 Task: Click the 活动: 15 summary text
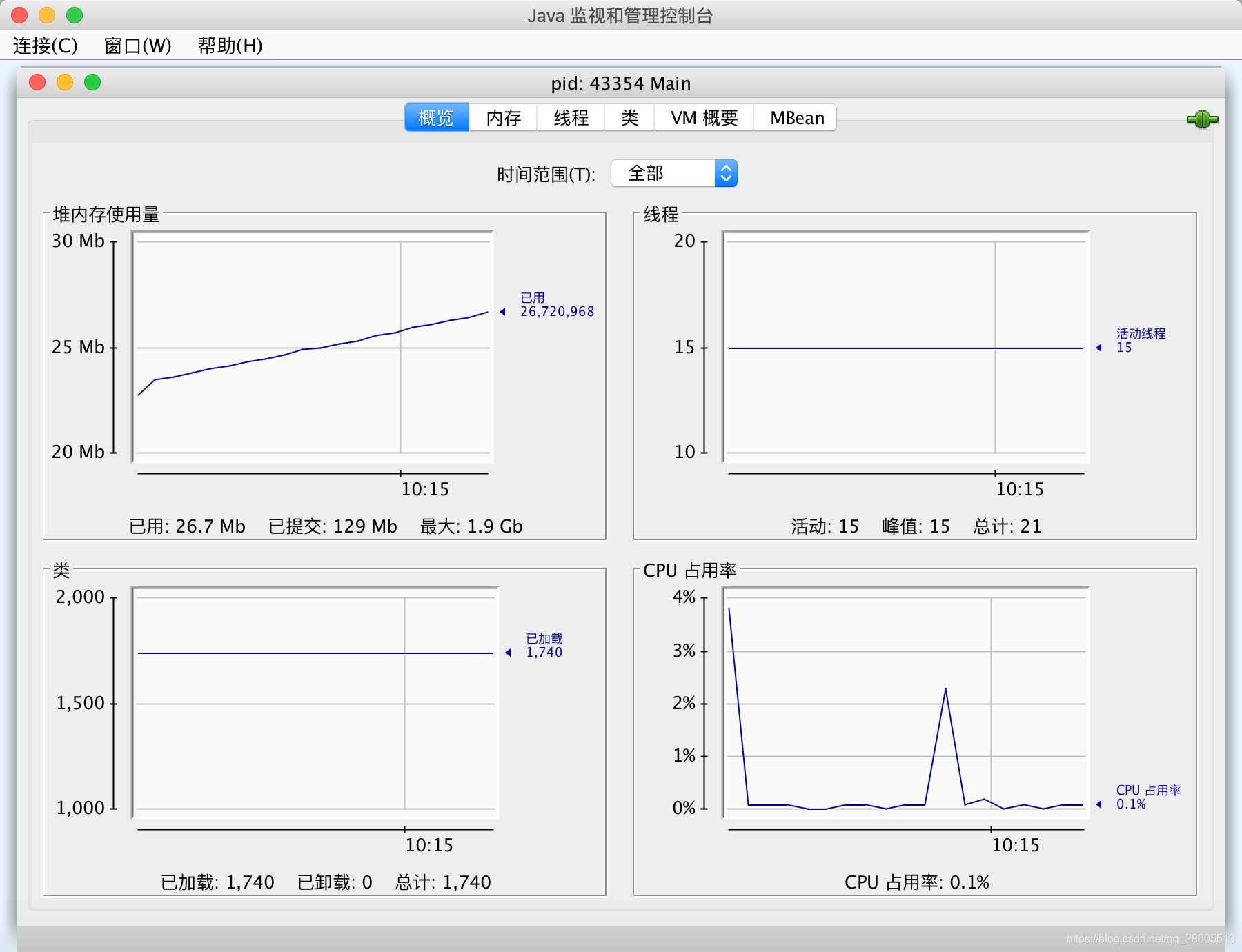point(825,526)
